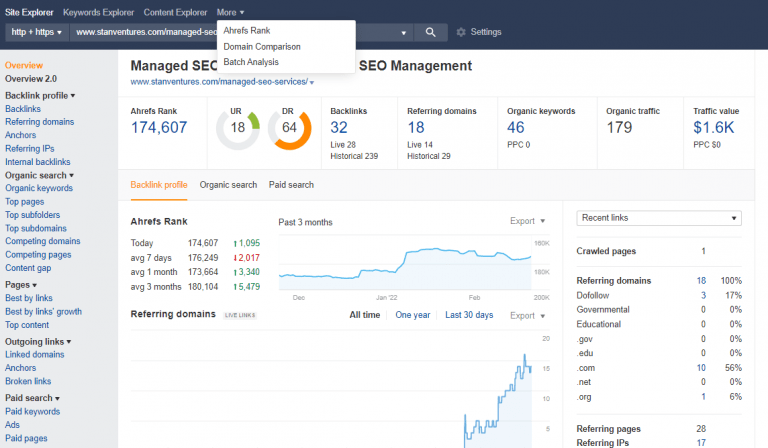Click the Referring IPs count 17
Image resolution: width=768 pixels, height=448 pixels.
click(701, 443)
